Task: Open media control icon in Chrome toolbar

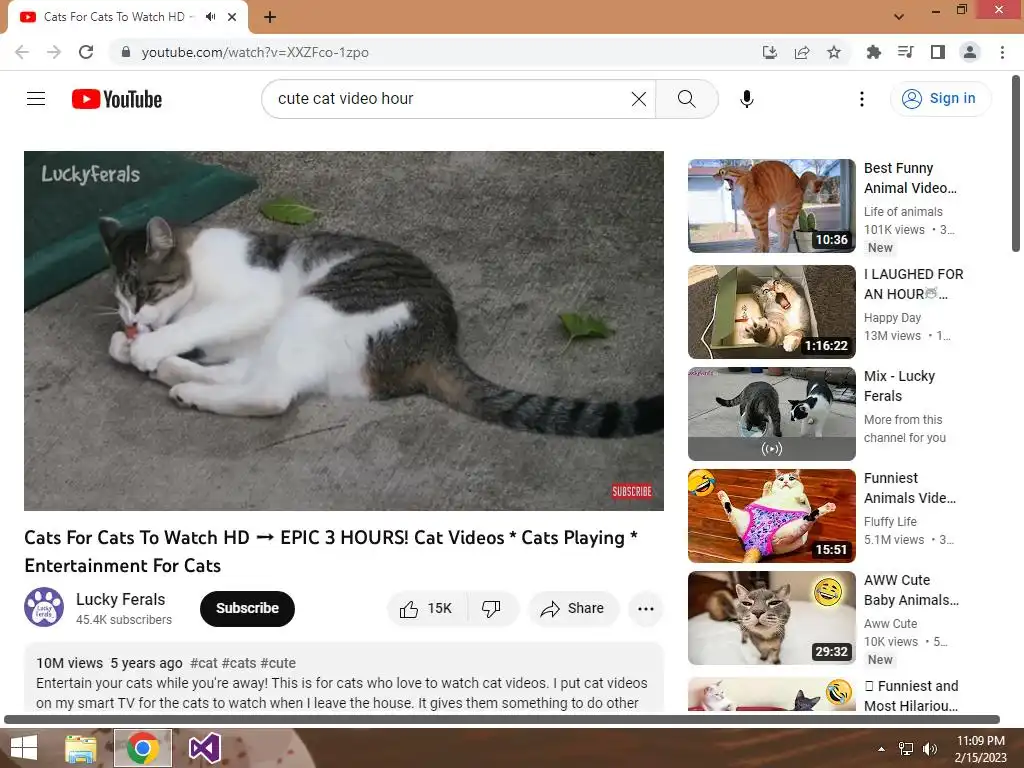Action: 905,52
